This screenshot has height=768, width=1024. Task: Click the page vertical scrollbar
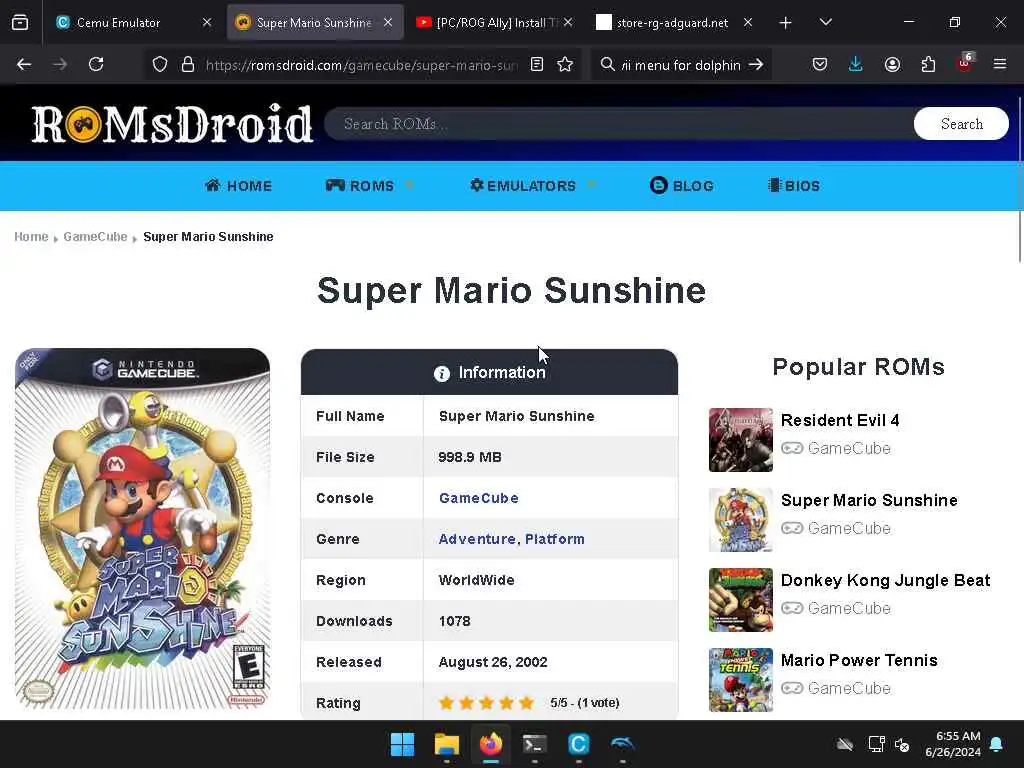(x=1019, y=180)
